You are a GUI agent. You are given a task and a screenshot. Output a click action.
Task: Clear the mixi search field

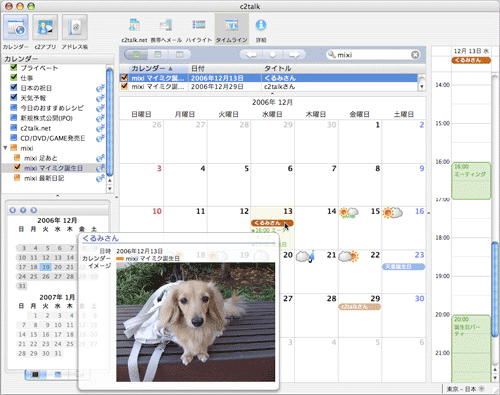click(415, 55)
